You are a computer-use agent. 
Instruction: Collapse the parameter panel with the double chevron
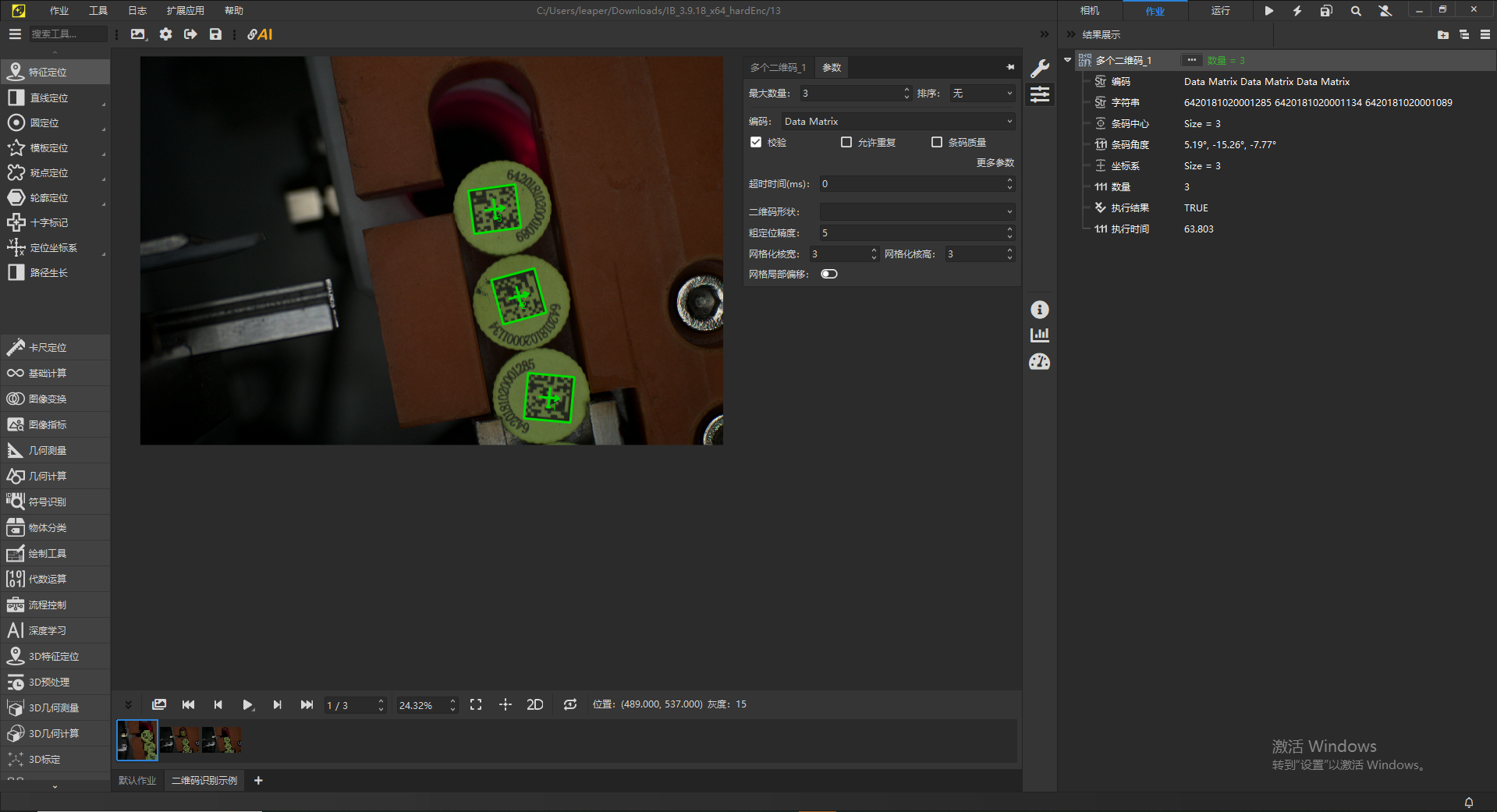click(x=1045, y=34)
